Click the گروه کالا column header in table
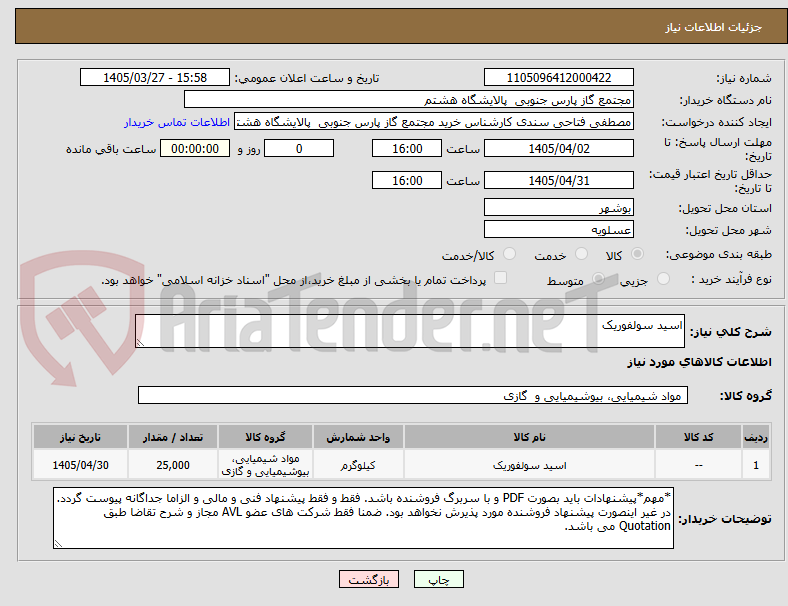Image resolution: width=788 pixels, height=606 pixels. point(265,437)
